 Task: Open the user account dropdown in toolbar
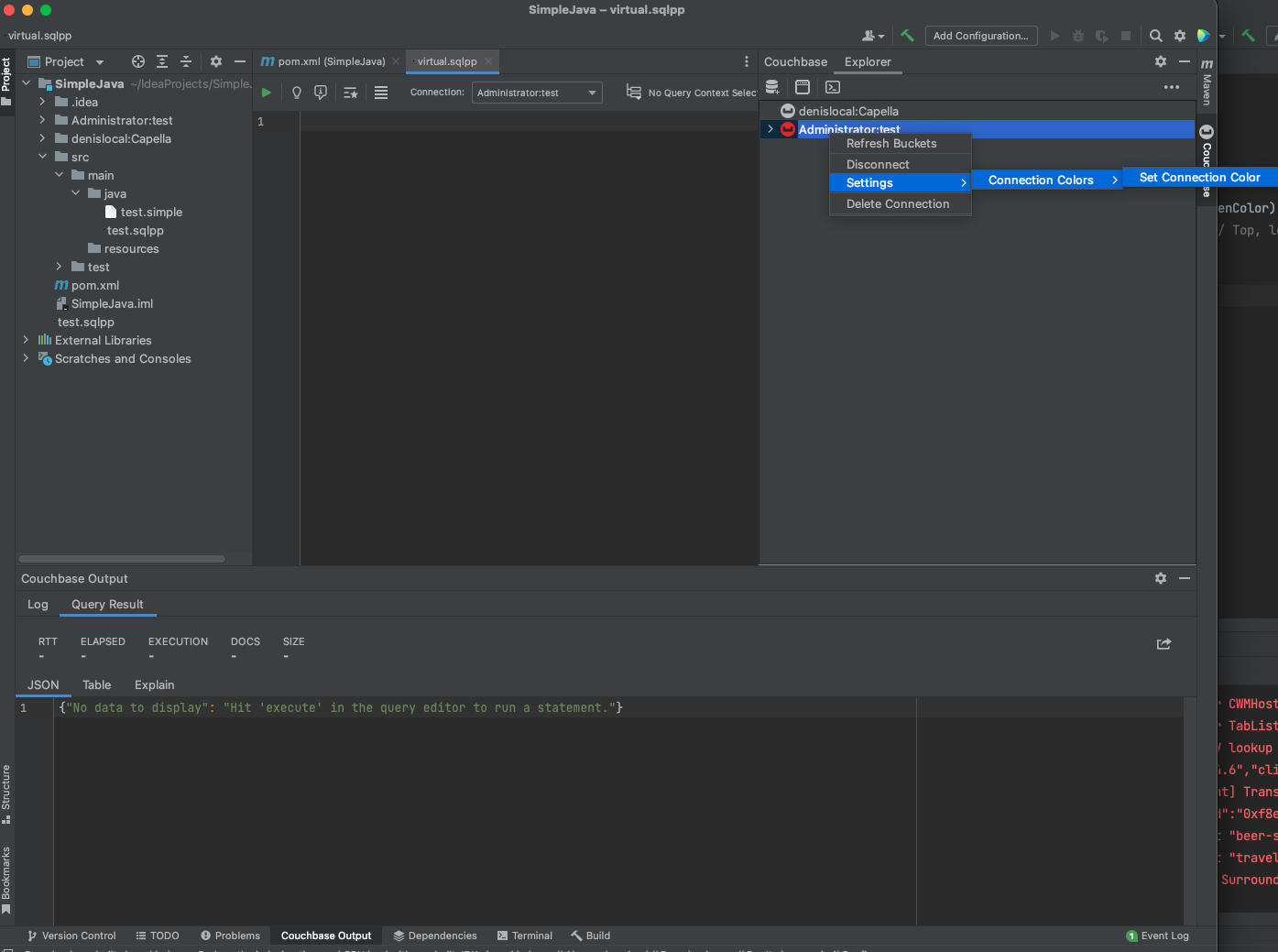pos(873,36)
